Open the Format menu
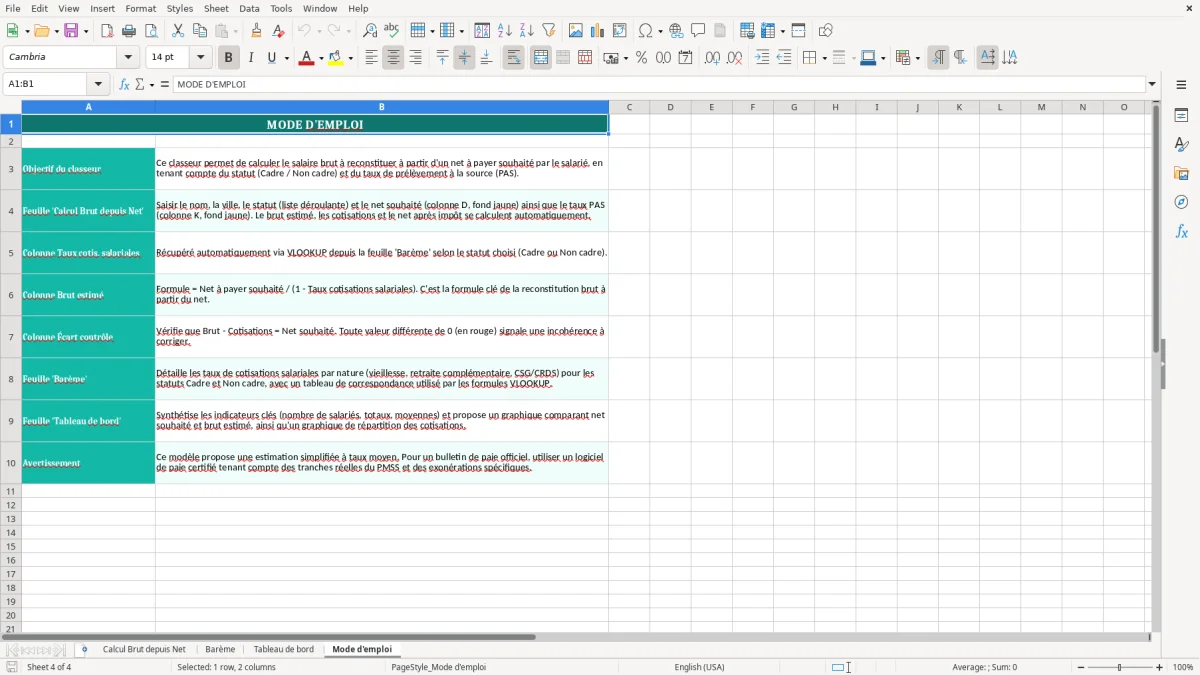Viewport: 1200px width, 675px height. [x=140, y=8]
